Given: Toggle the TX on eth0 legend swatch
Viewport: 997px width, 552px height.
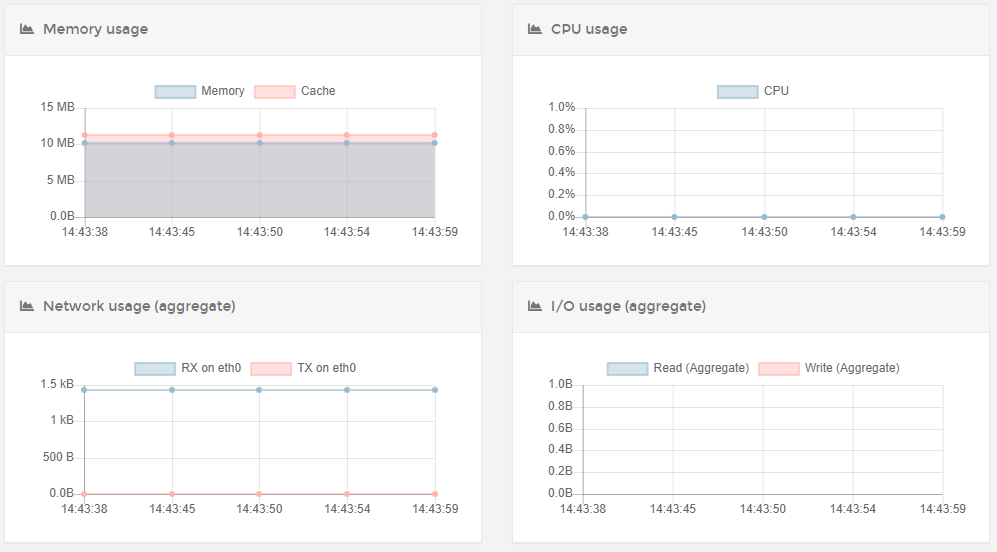Looking at the screenshot, I should coord(271,369).
